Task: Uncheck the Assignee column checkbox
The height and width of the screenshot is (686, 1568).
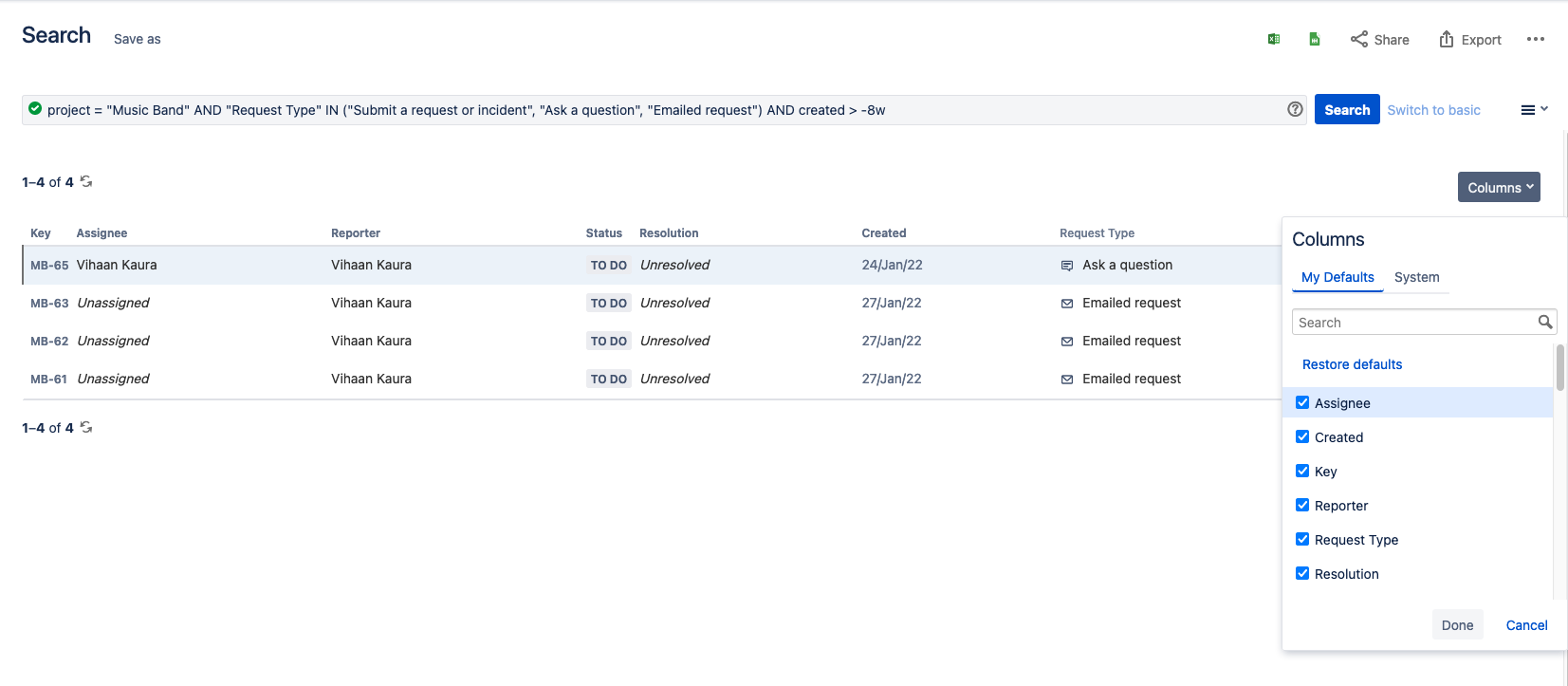Action: coord(1302,402)
